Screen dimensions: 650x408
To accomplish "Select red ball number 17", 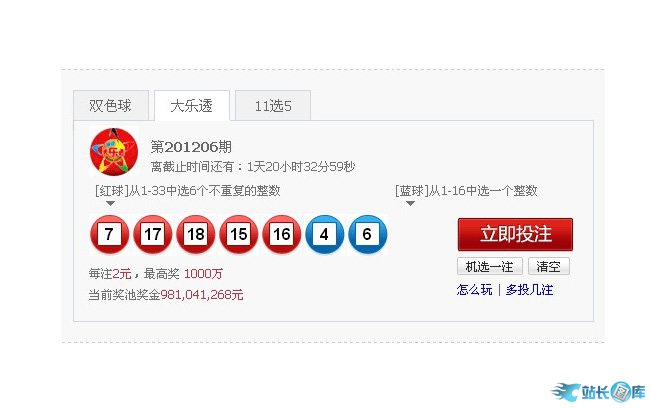I will coord(153,234).
